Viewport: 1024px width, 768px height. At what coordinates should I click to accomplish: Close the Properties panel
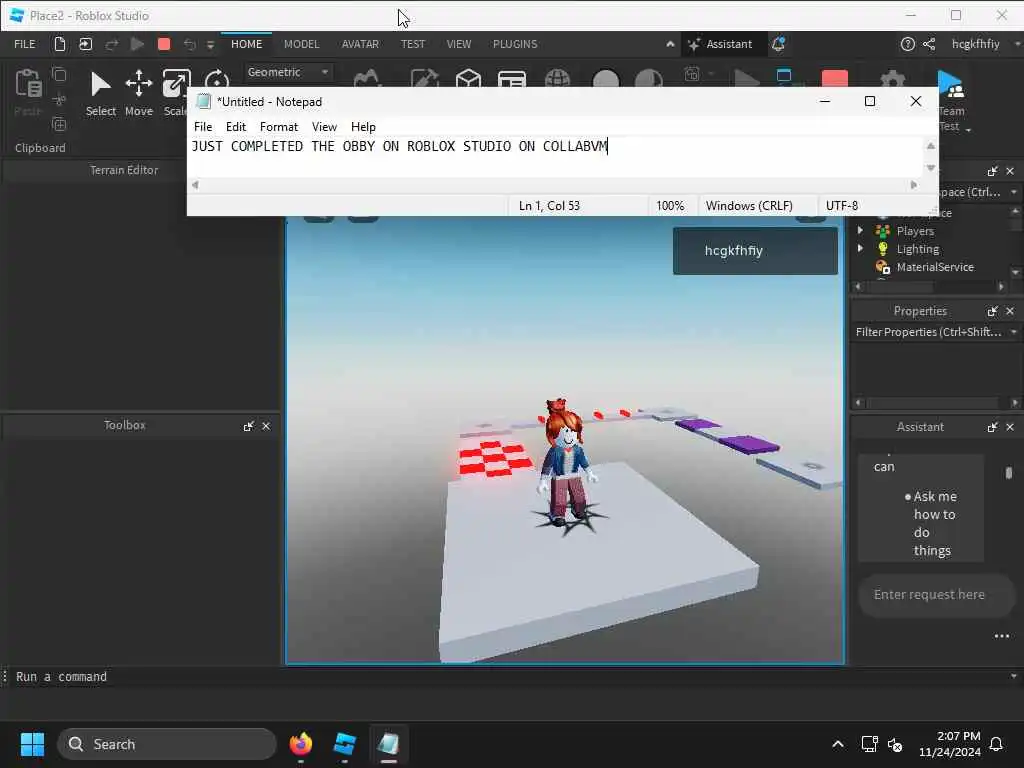pyautogui.click(x=1010, y=311)
